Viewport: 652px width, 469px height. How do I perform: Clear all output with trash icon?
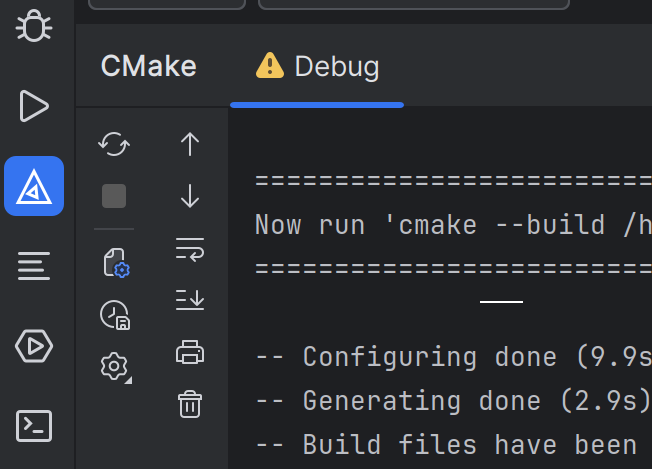[x=189, y=403]
